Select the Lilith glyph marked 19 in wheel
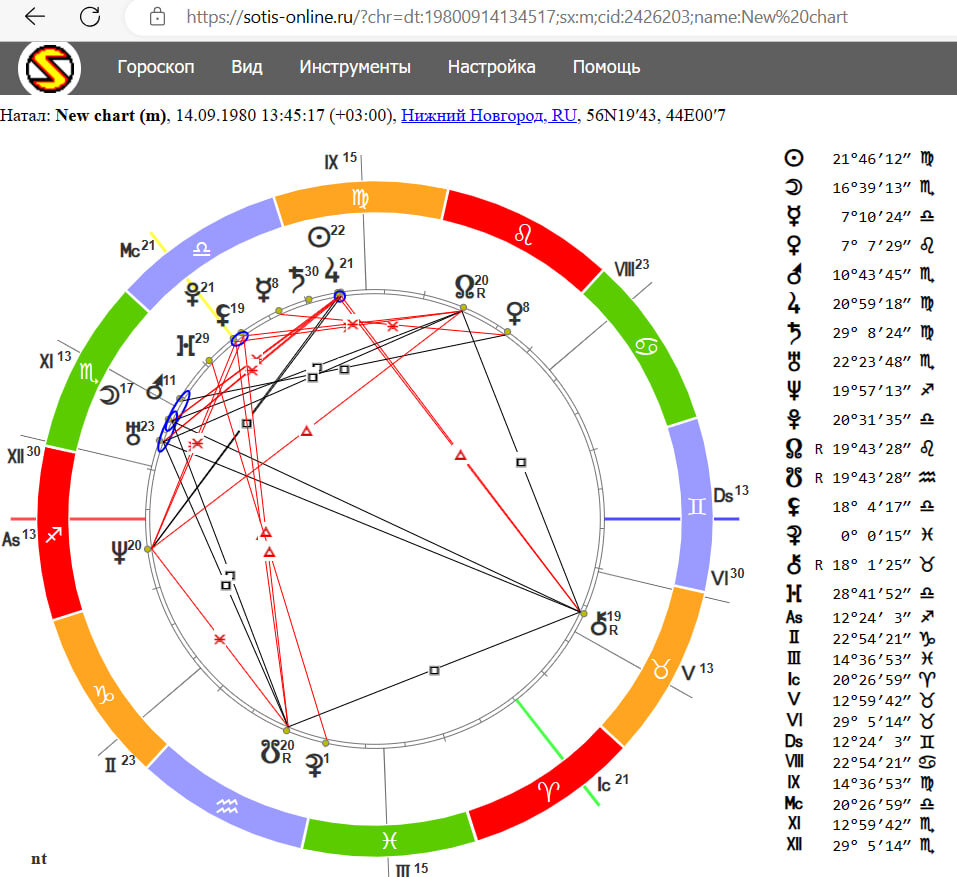The width and height of the screenshot is (957, 877). [223, 314]
